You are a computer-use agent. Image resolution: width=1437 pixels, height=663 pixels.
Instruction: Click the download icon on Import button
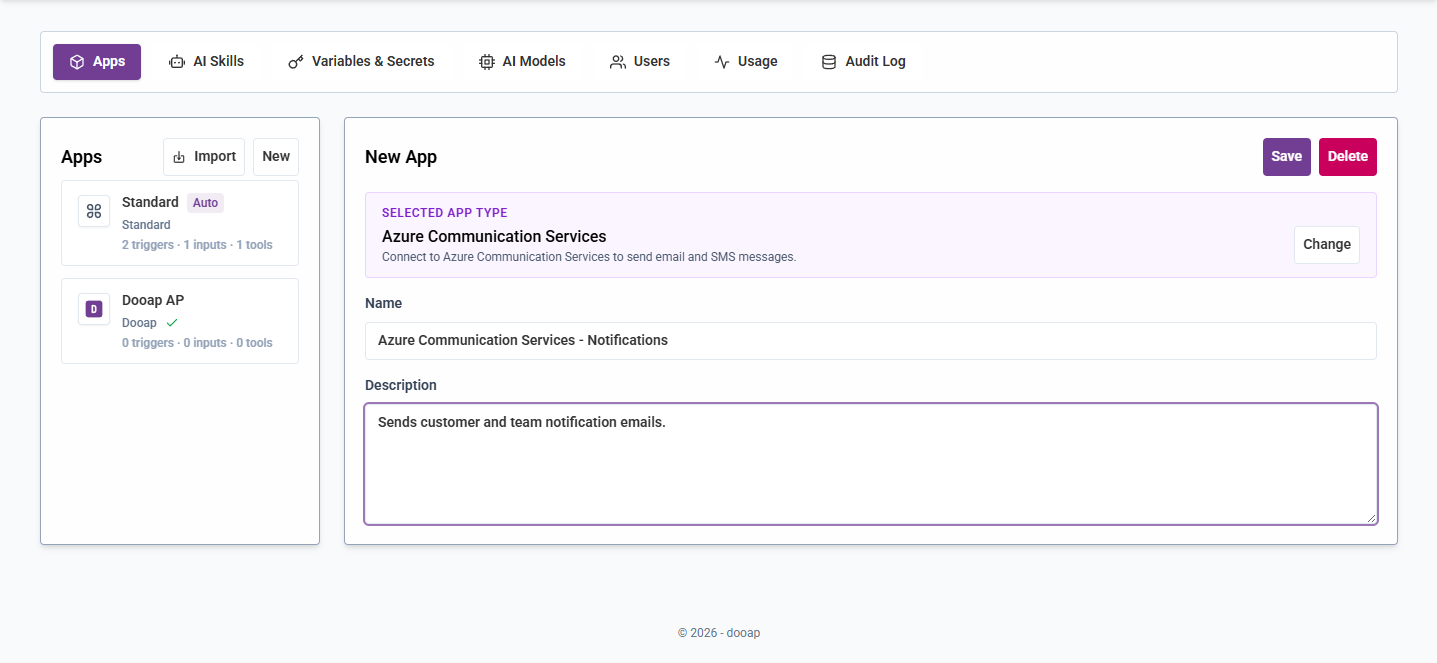point(179,157)
